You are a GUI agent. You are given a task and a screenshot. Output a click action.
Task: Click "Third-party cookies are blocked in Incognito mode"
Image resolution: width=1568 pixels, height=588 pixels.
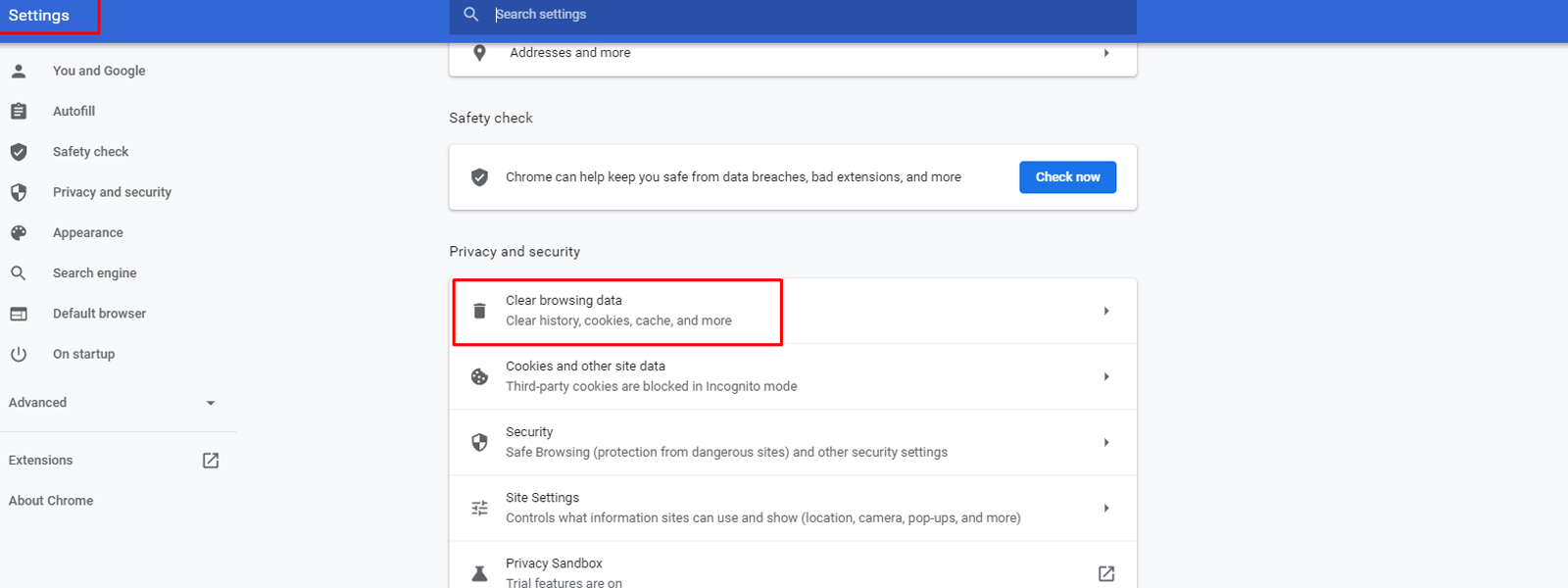(651, 386)
